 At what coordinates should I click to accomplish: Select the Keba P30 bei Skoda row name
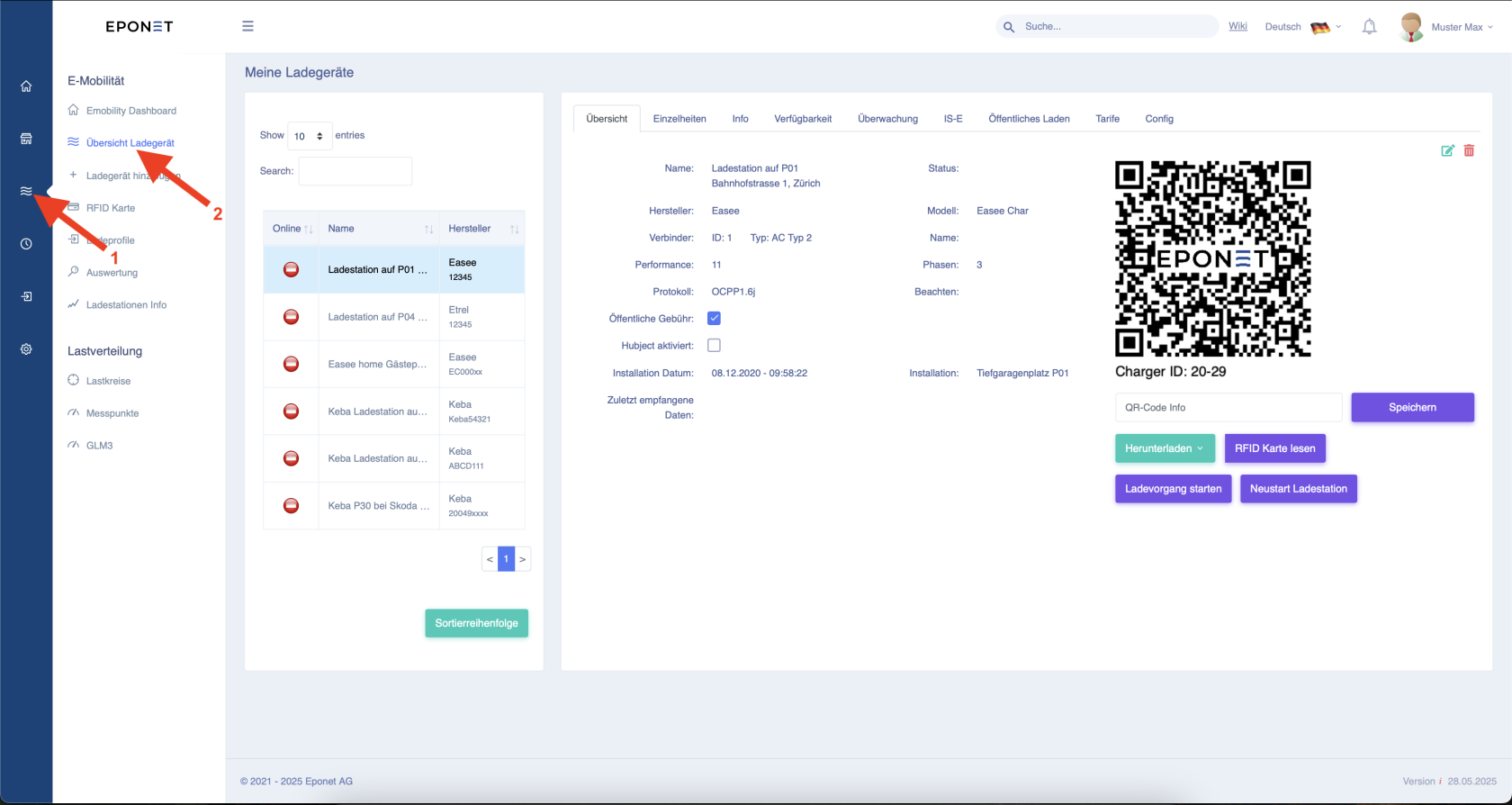(378, 506)
